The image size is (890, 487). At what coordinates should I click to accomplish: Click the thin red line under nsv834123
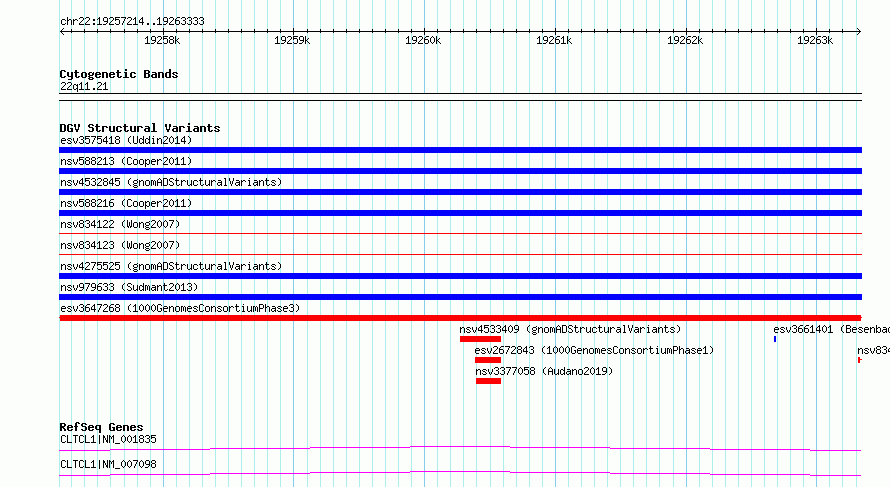tap(460, 254)
